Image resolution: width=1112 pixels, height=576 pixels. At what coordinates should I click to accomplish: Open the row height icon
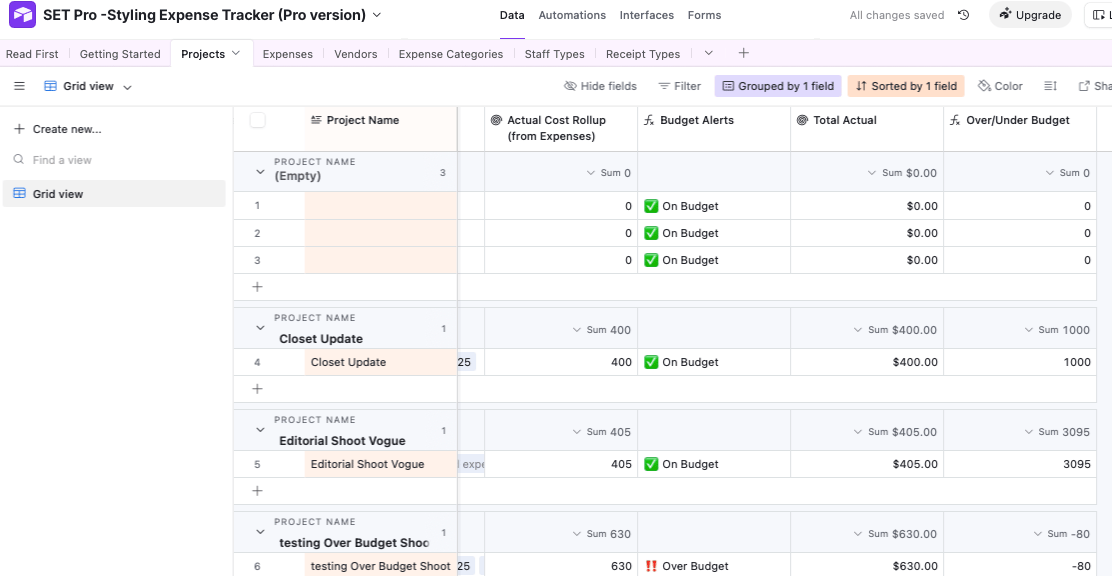tap(1050, 87)
